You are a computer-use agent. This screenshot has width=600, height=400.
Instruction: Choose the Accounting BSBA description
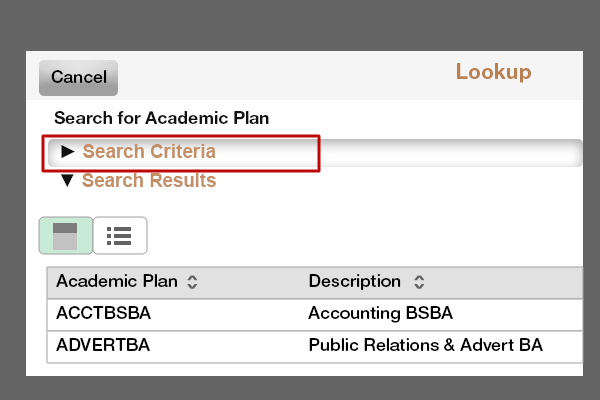point(380,313)
